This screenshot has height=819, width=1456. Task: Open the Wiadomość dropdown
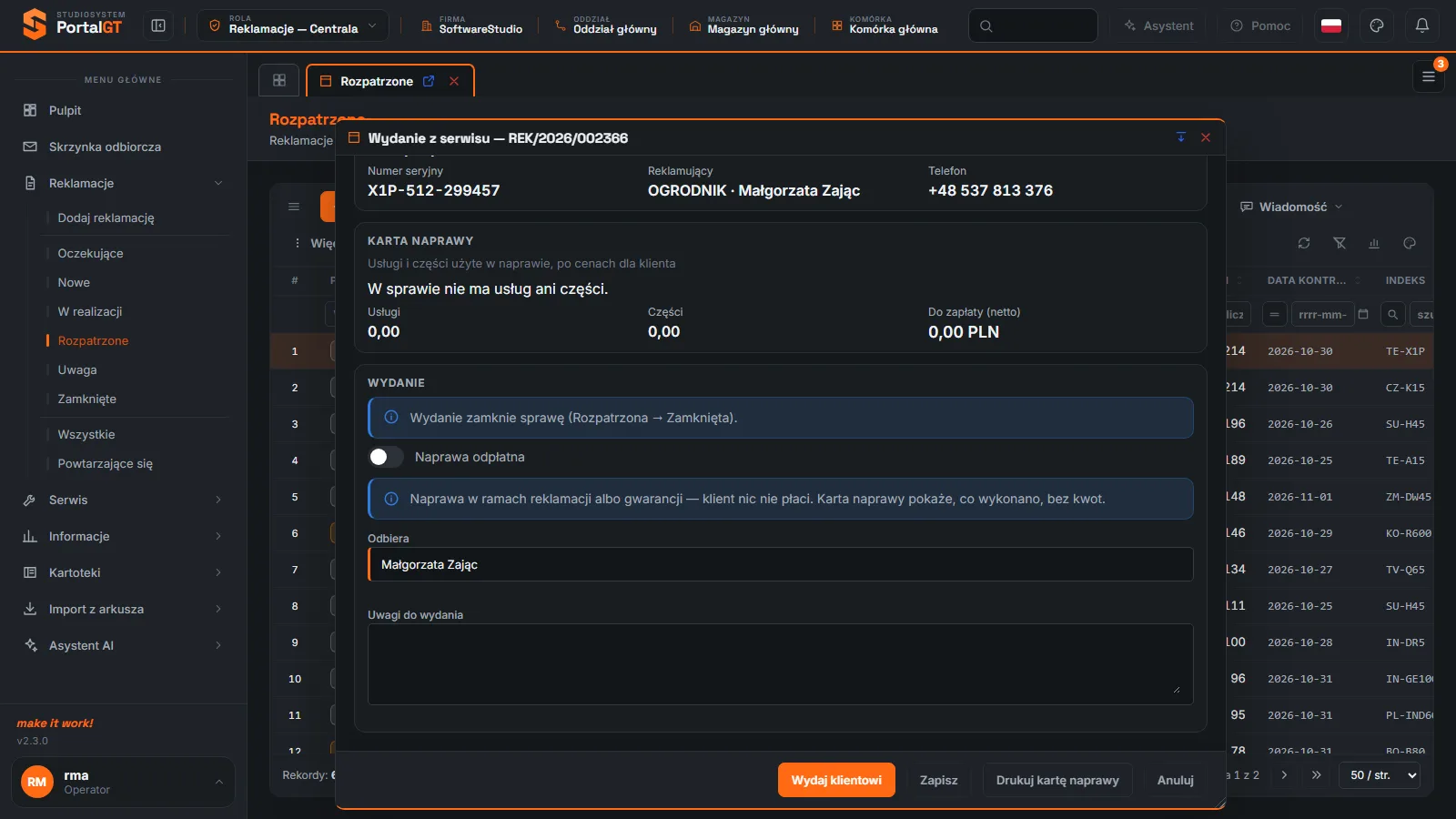pyautogui.click(x=1291, y=207)
